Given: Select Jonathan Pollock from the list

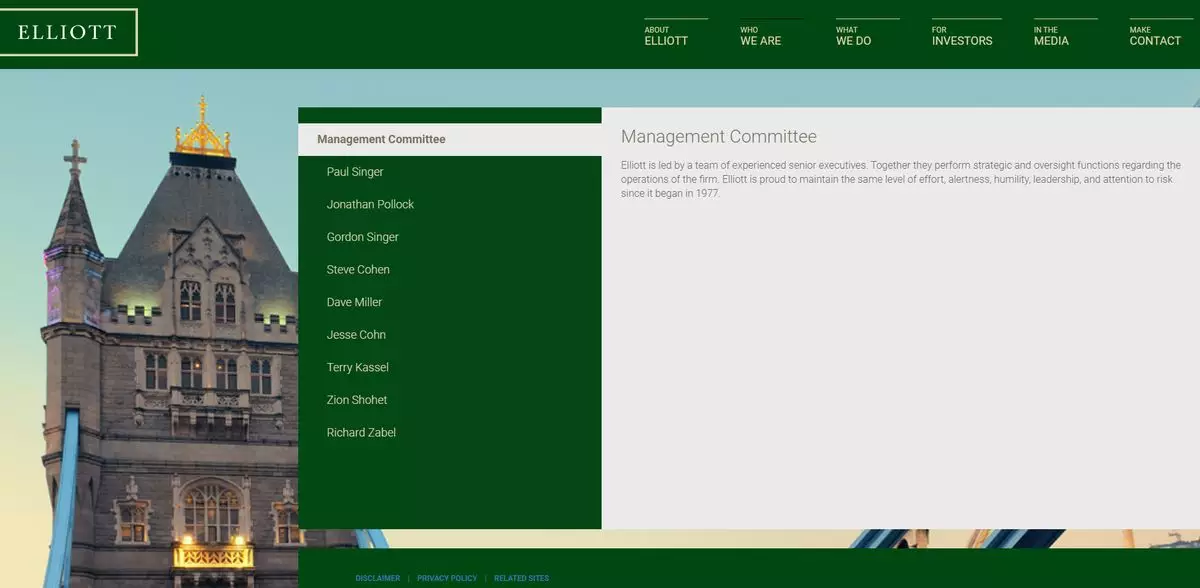Looking at the screenshot, I should pos(370,204).
